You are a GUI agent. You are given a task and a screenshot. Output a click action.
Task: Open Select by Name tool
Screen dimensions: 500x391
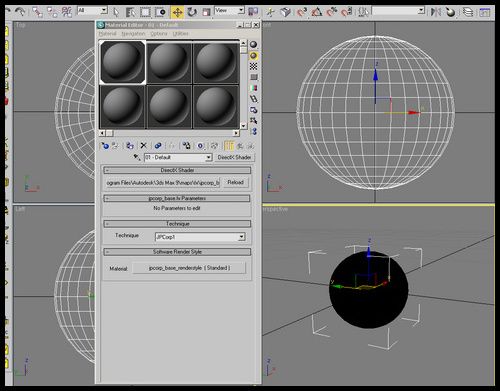click(x=131, y=13)
